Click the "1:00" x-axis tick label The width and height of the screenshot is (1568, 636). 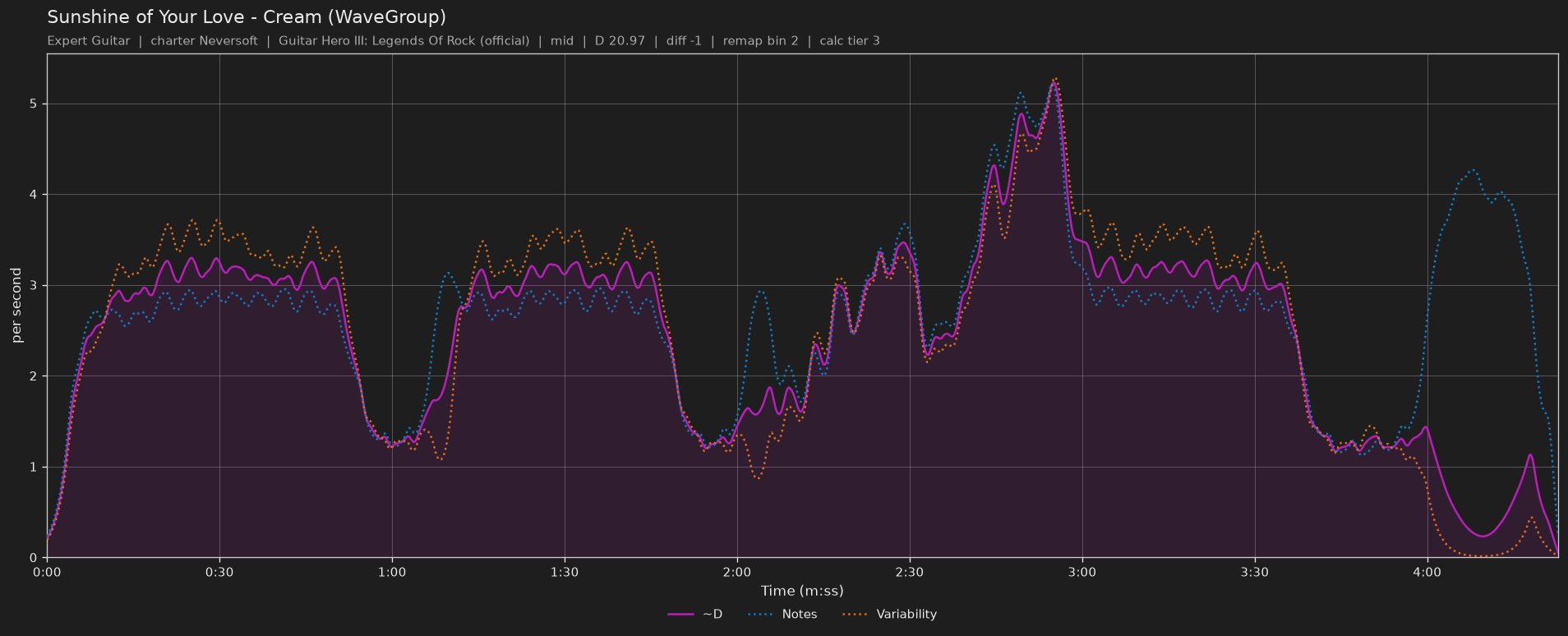pos(392,572)
